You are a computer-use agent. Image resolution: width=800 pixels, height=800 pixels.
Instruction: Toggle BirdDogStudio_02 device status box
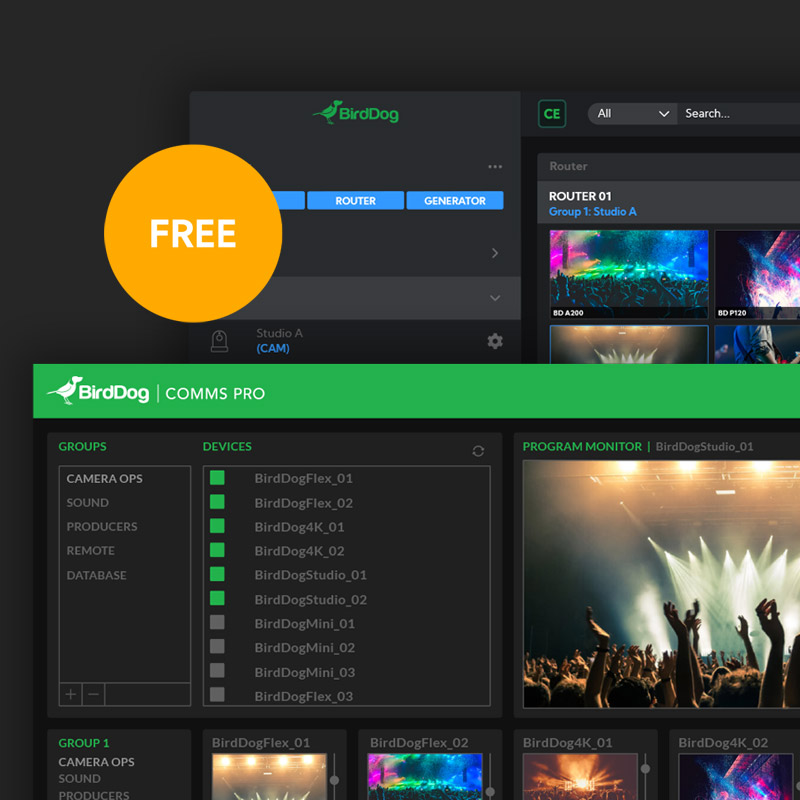coord(217,598)
